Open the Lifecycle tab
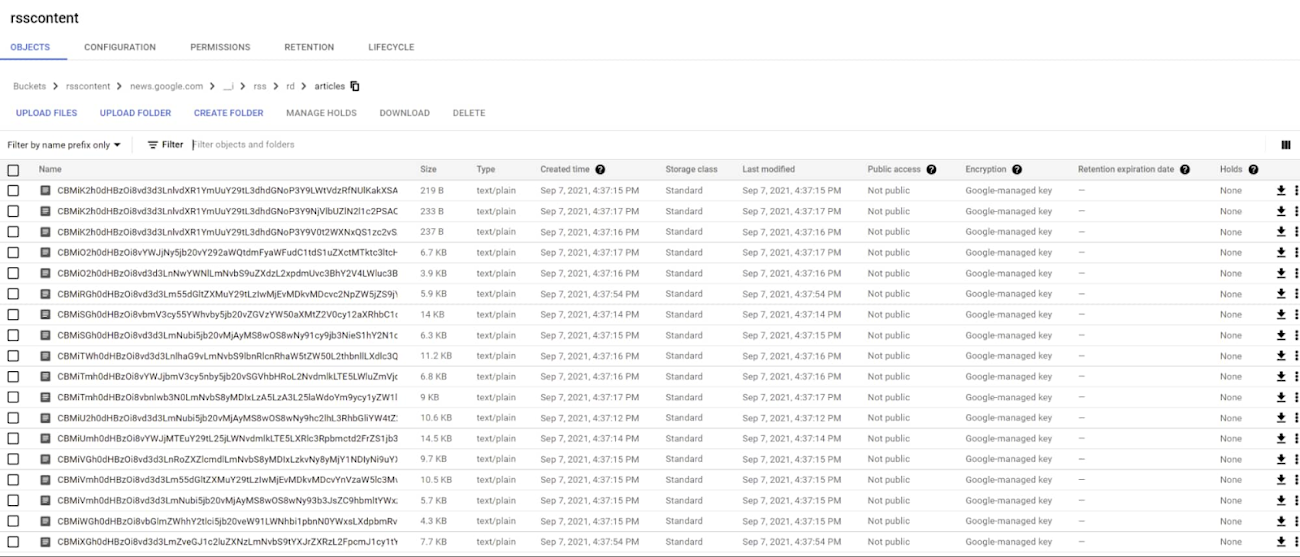Viewport: 1300px width, 557px height. [x=391, y=47]
